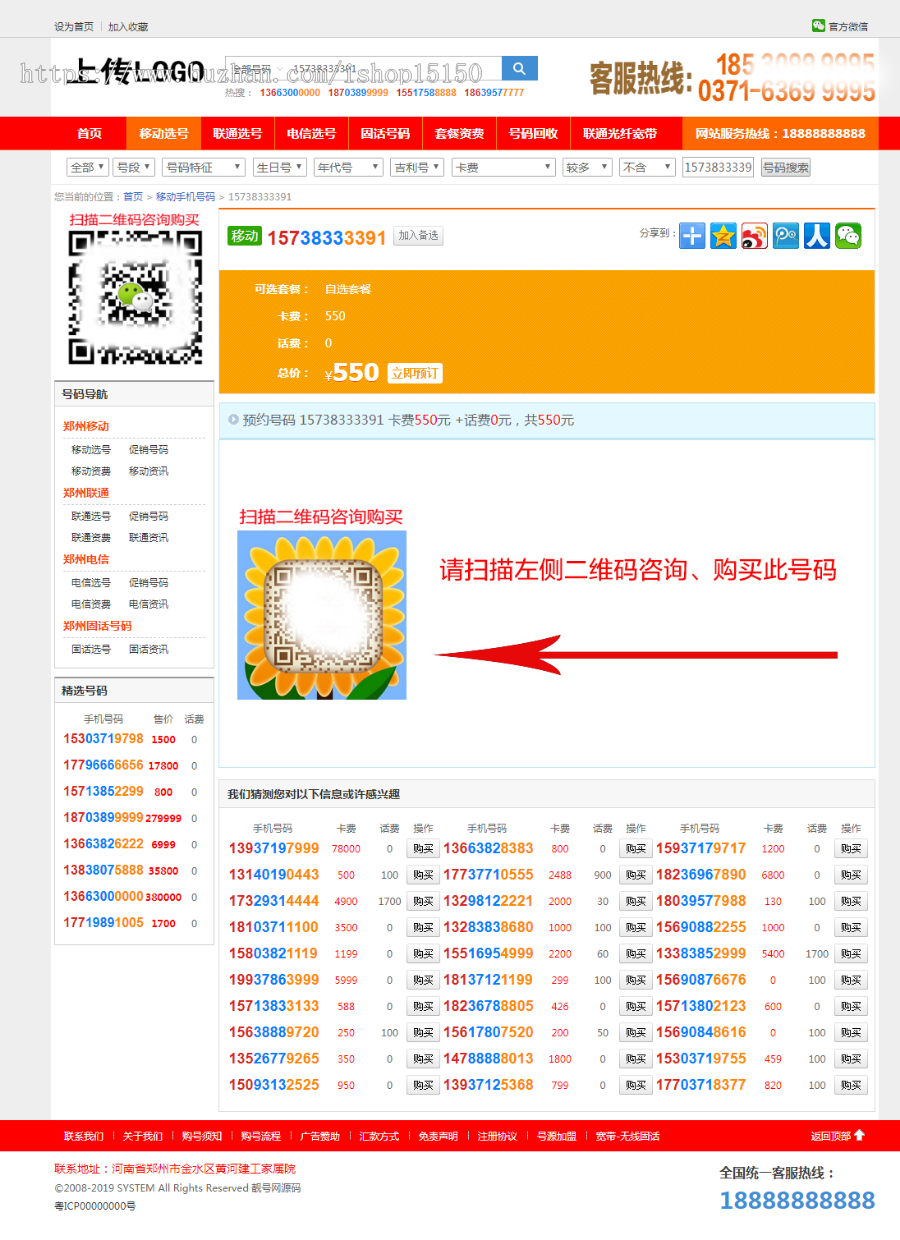Viewport: 900px width, 1240px height.
Task: Share to QQ Zone star icon
Action: (722, 235)
